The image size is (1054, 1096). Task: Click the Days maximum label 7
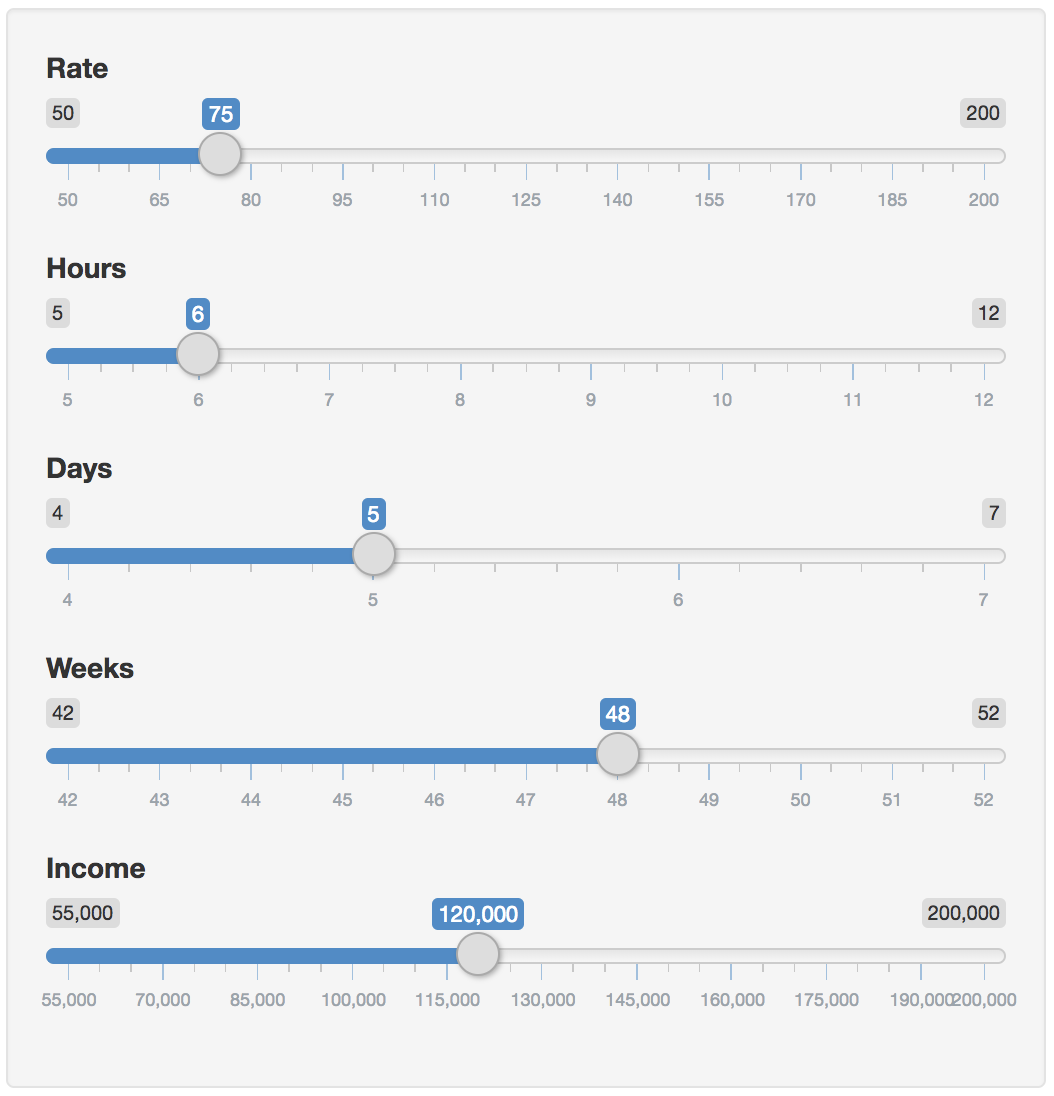[993, 513]
